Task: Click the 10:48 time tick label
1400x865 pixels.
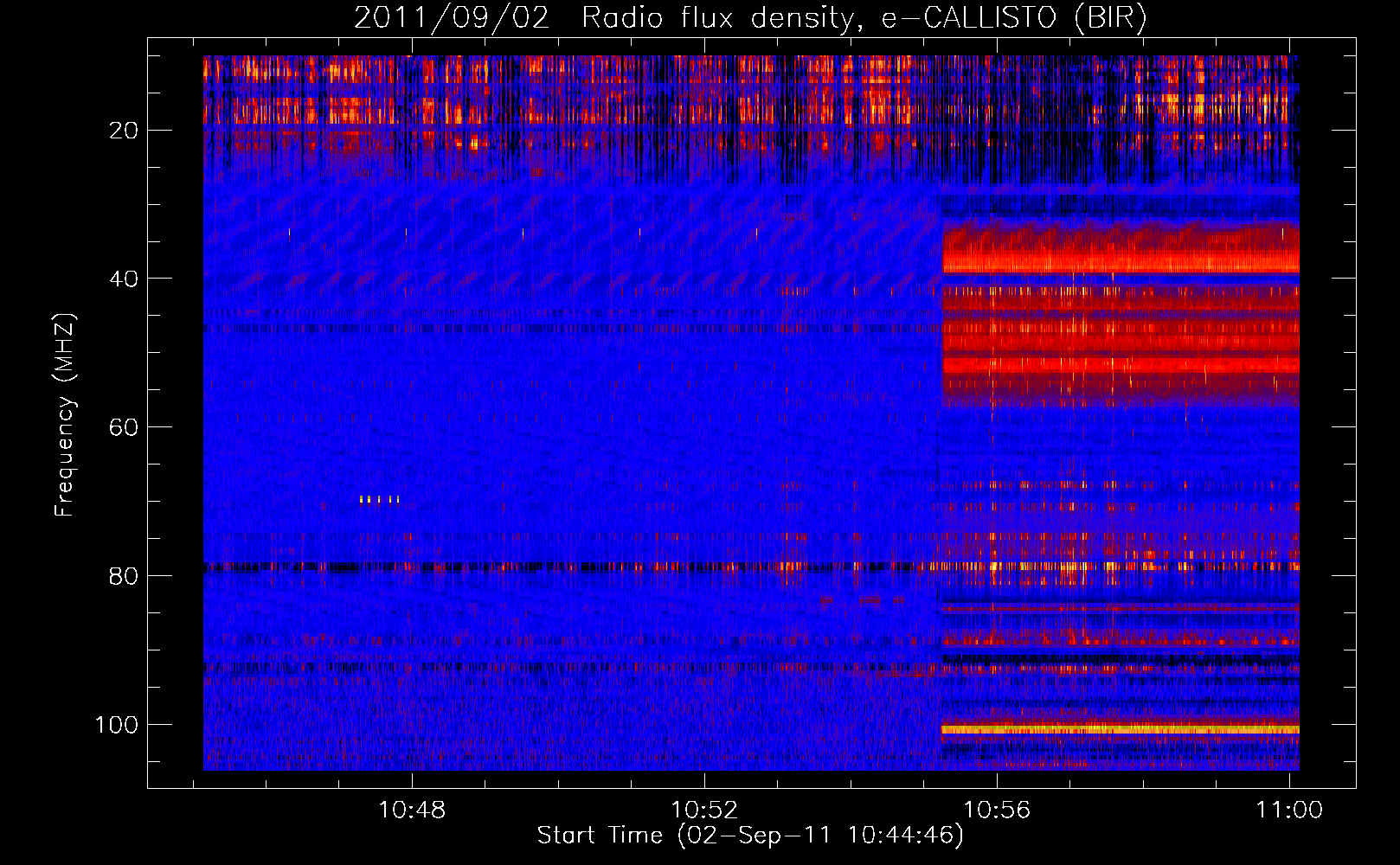Action: coord(413,810)
